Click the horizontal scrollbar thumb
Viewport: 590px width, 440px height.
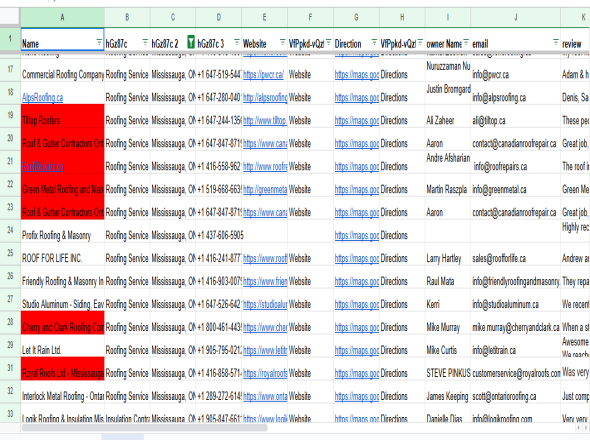(144, 428)
